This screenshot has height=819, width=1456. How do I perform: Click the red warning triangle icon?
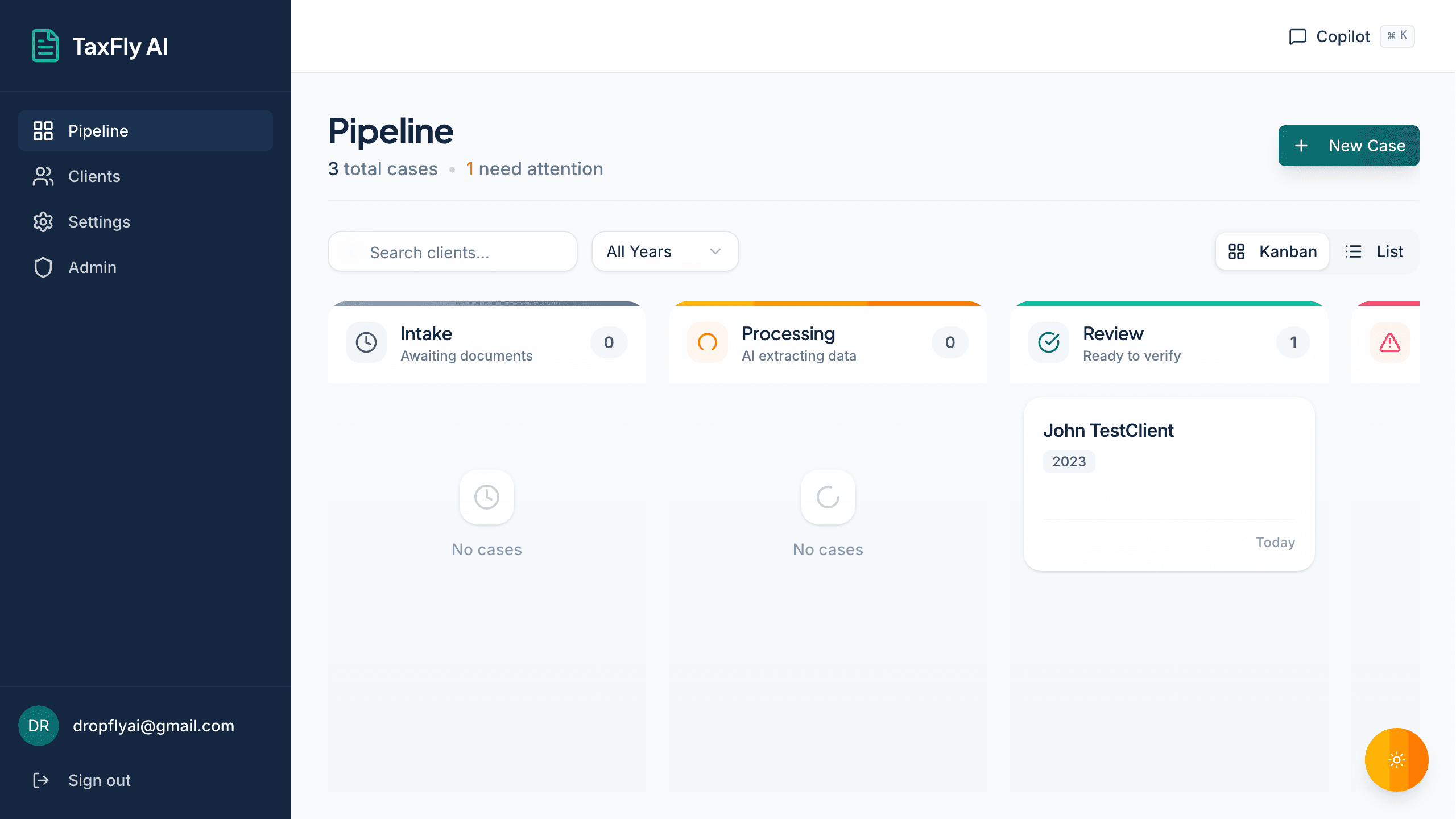click(1390, 342)
